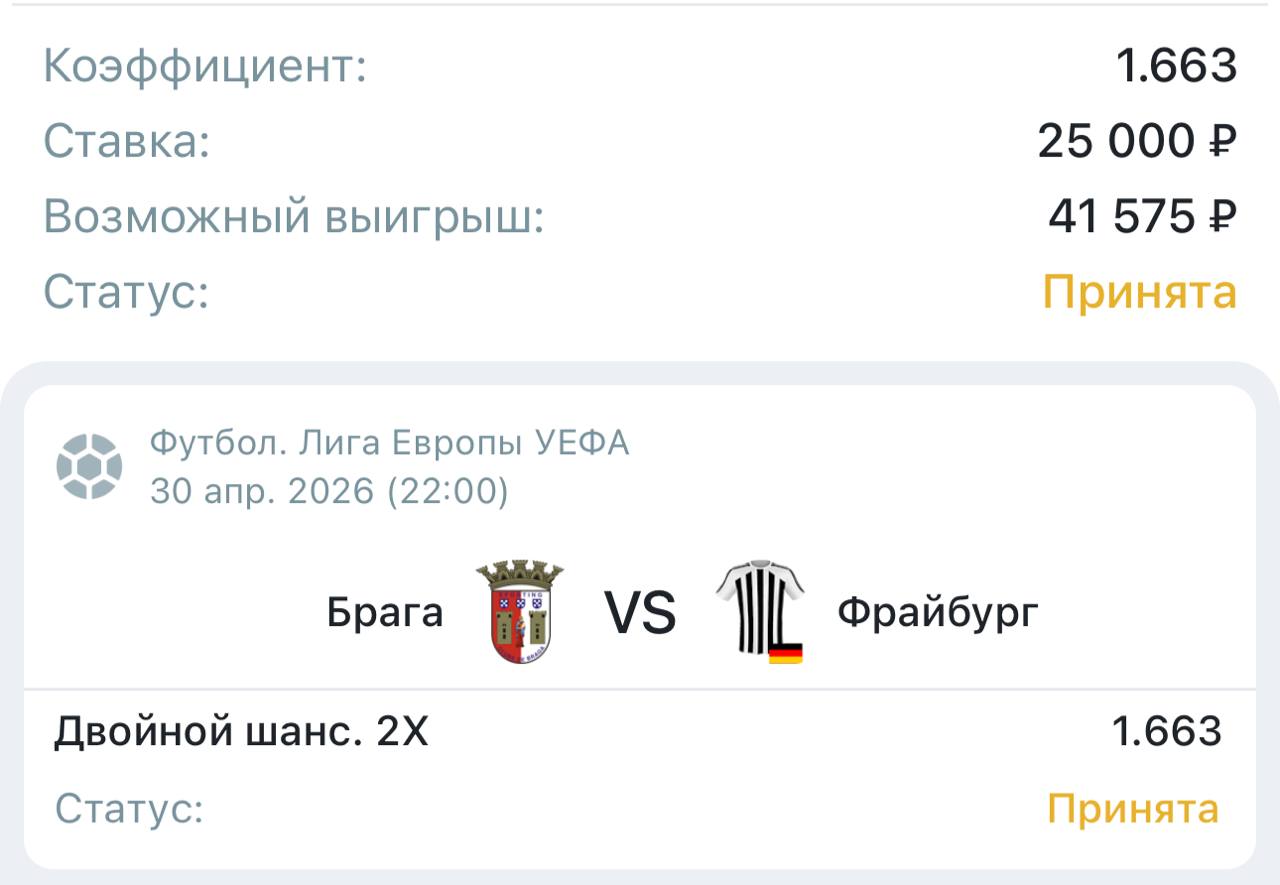Click the Ставка label
The height and width of the screenshot is (885, 1280).
[127, 142]
